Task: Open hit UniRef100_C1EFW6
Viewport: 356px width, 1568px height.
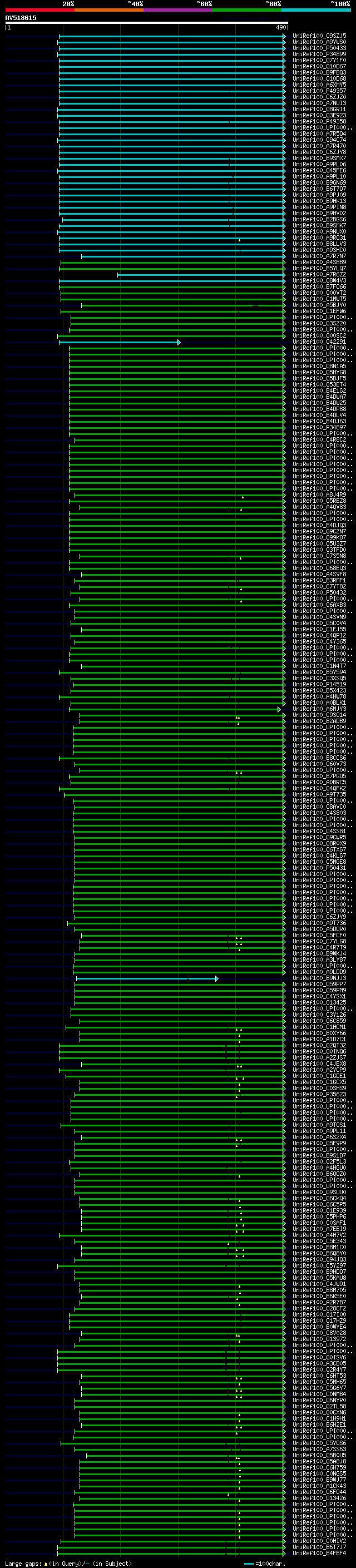Action: (x=319, y=311)
